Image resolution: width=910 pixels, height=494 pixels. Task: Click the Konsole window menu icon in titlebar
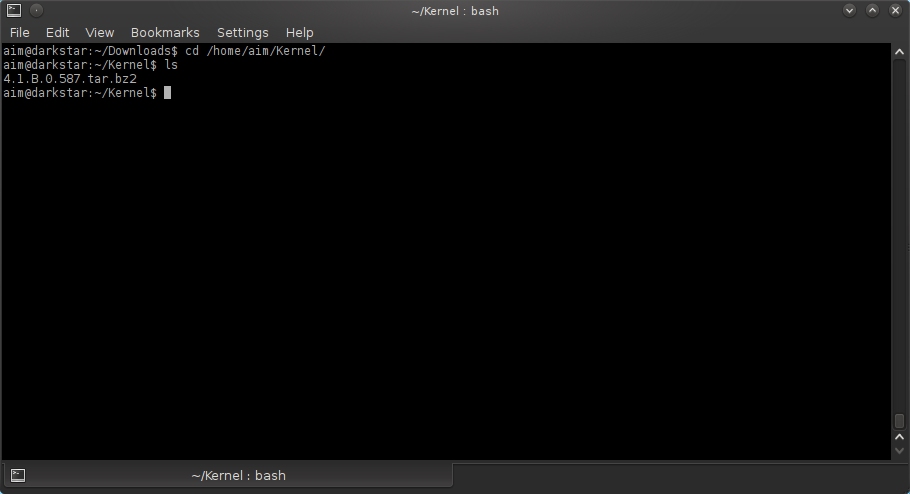14,11
